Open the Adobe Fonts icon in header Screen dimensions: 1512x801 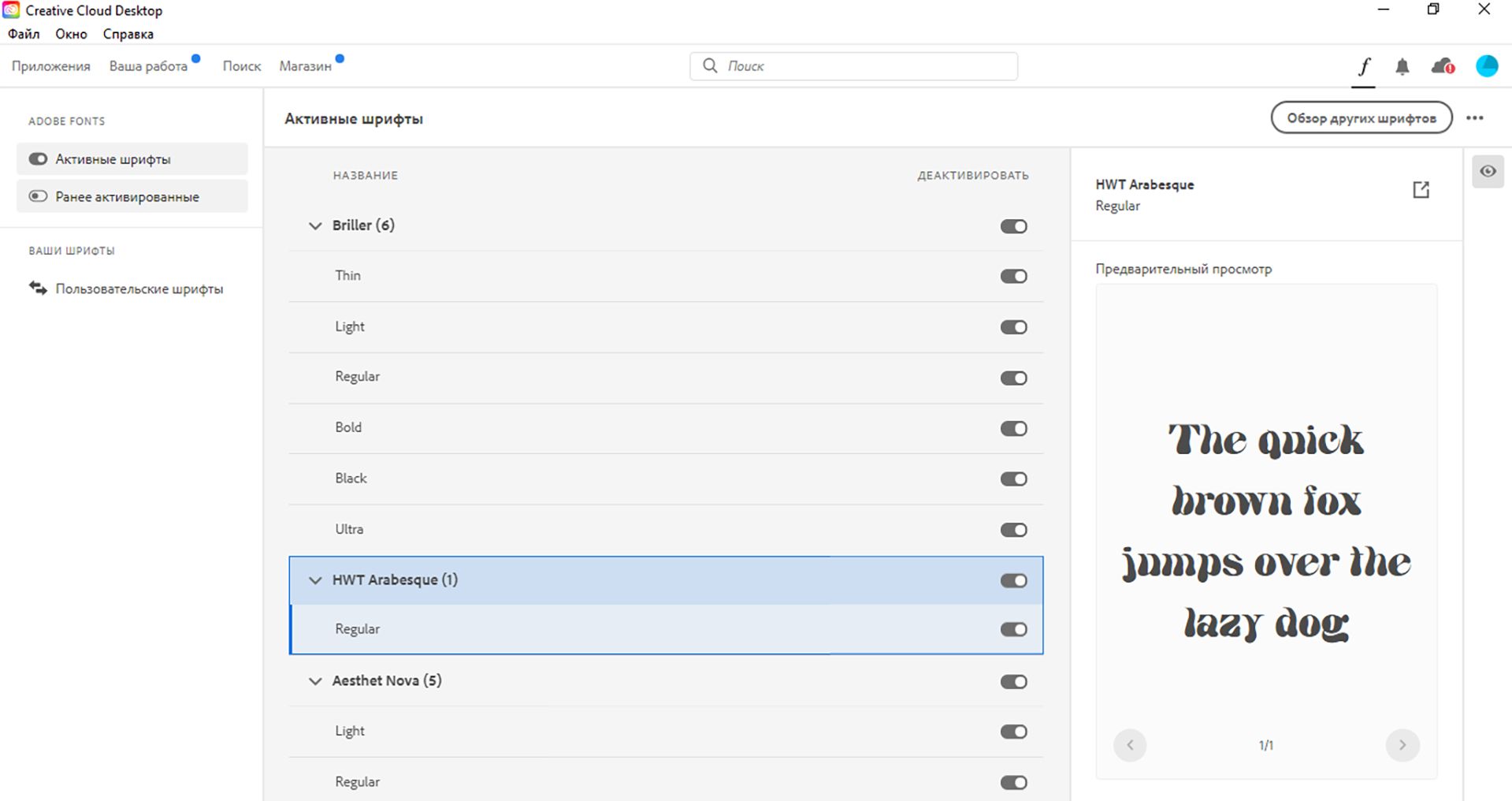pos(1363,66)
